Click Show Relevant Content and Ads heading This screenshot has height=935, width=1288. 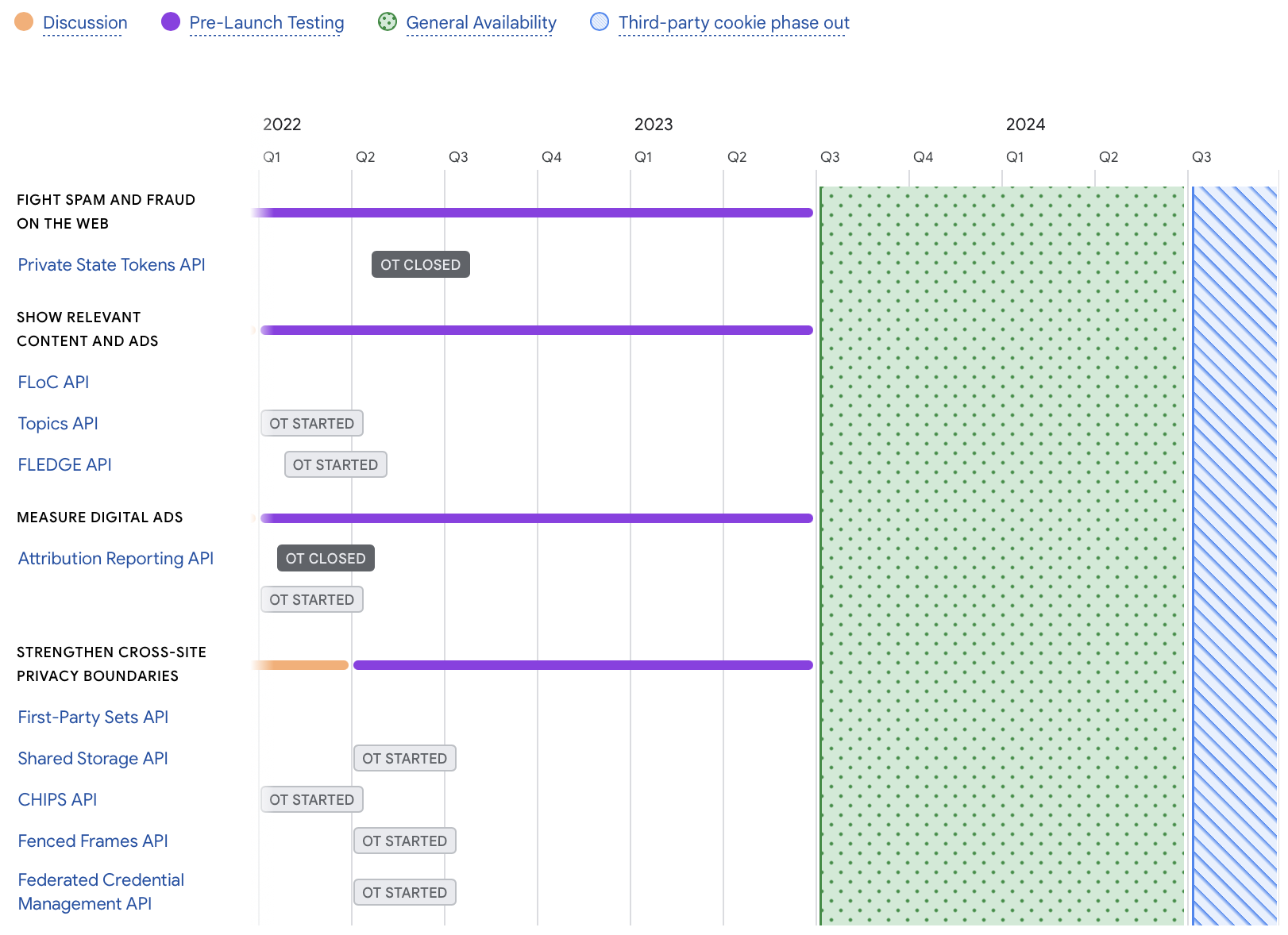coord(87,329)
